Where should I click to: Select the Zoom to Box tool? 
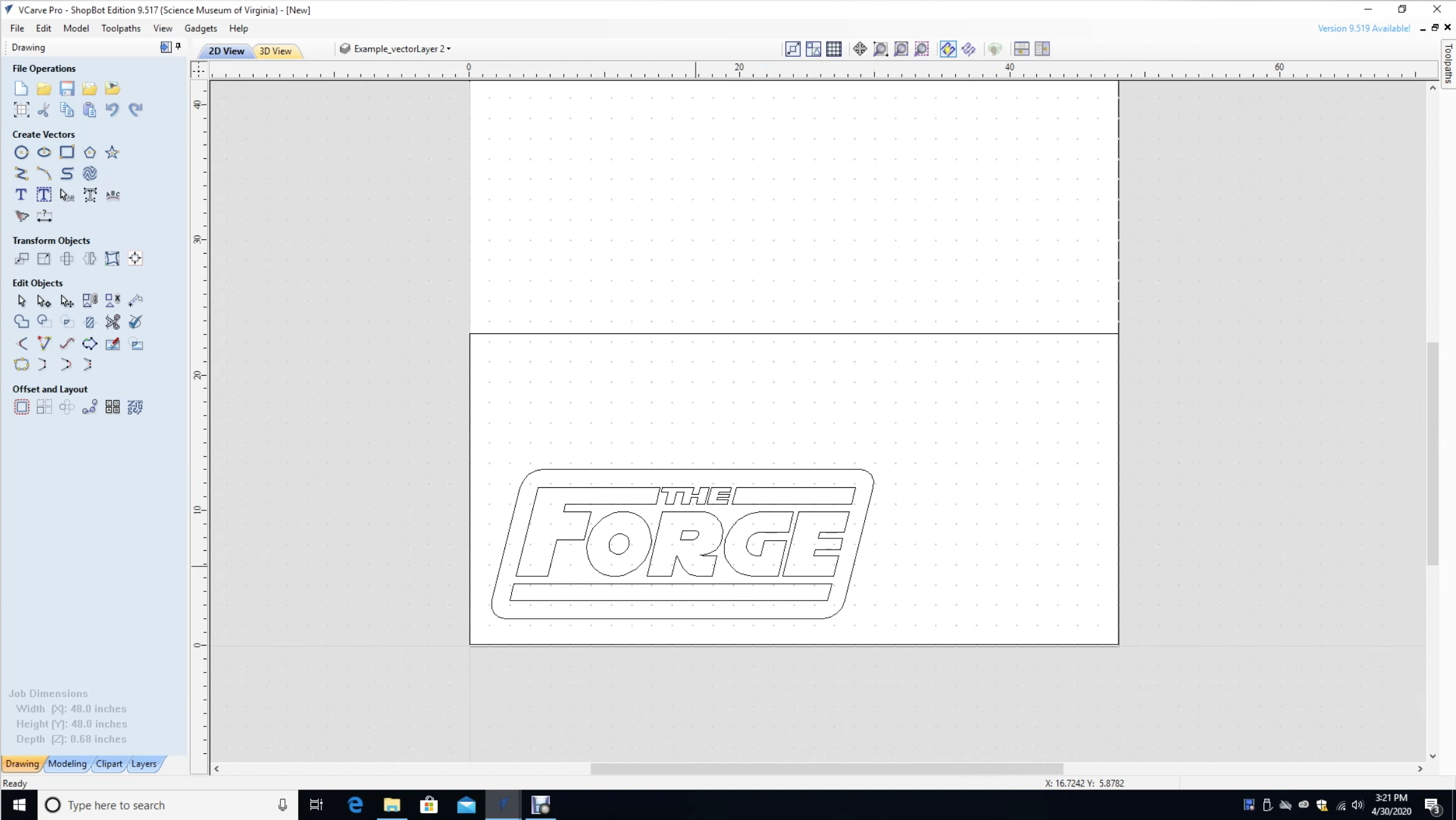(879, 49)
